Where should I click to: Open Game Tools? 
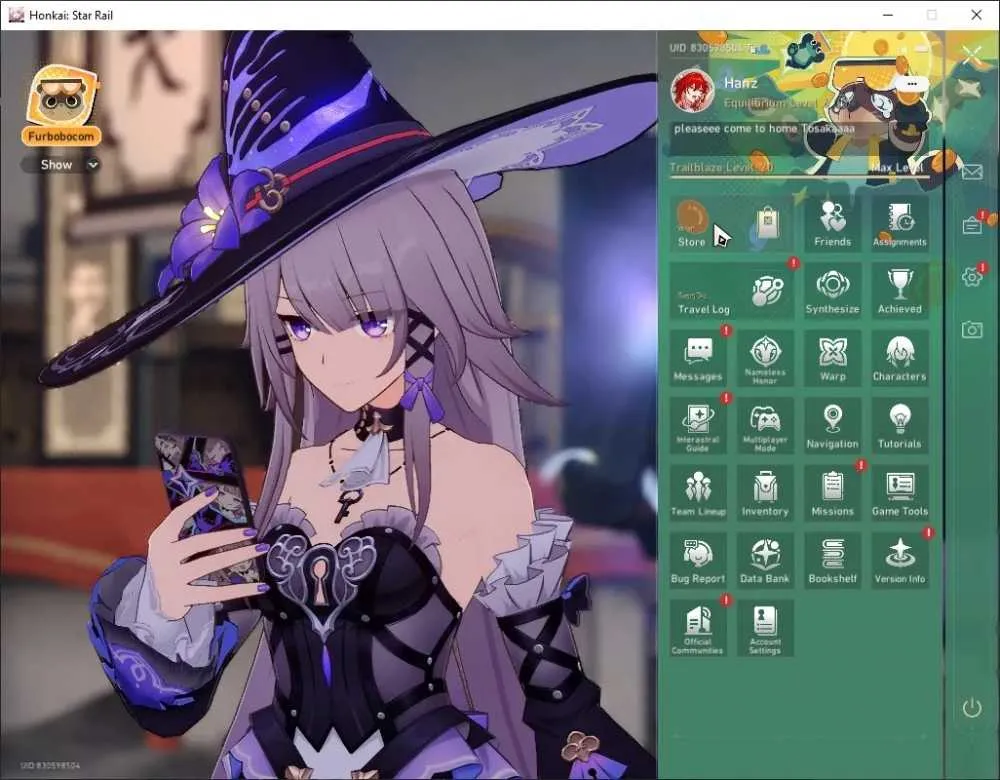tap(900, 494)
